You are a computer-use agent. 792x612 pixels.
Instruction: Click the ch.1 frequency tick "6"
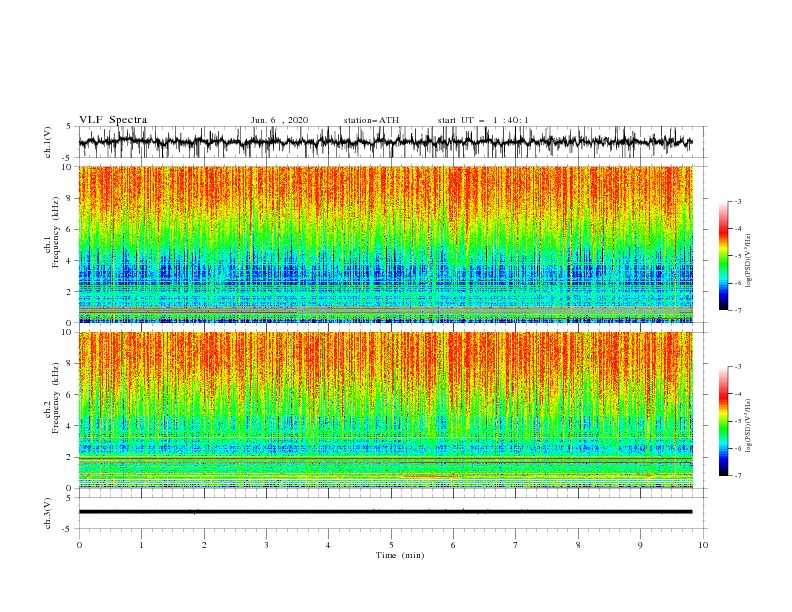point(69,229)
